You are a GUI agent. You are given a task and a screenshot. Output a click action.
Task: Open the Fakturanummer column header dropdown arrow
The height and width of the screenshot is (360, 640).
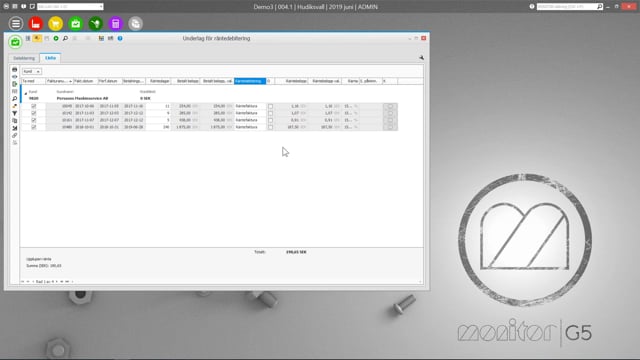point(70,81)
